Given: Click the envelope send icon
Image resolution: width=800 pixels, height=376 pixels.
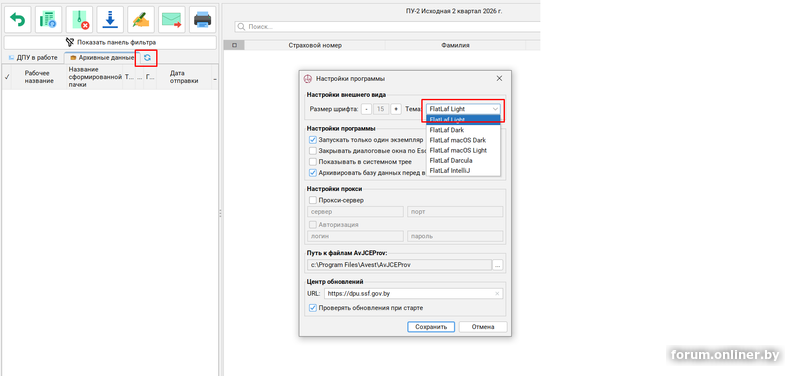Looking at the screenshot, I should (x=171, y=20).
